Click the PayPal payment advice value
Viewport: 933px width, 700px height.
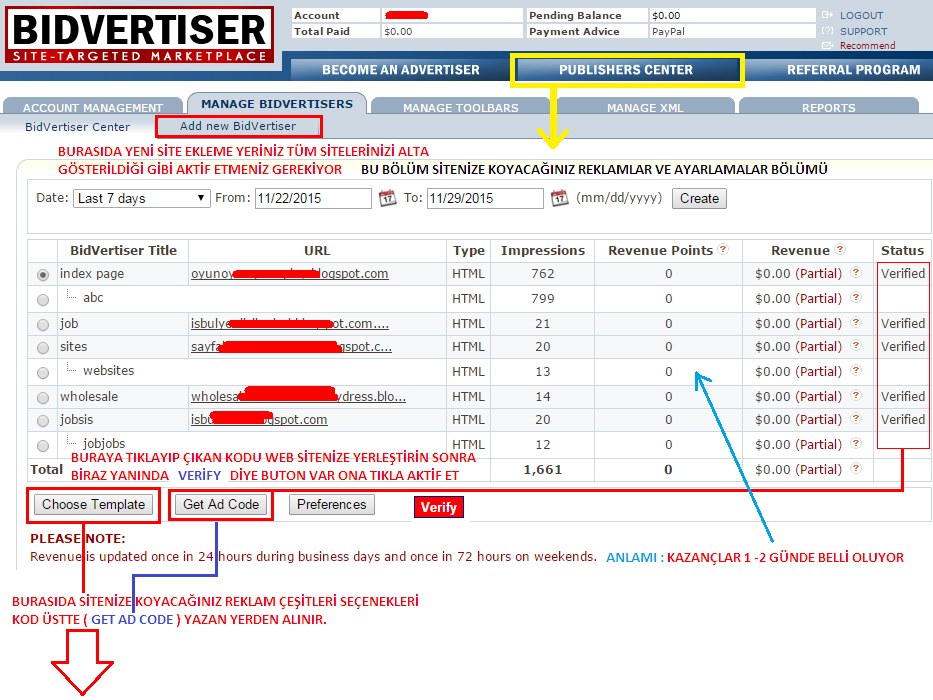point(668,32)
